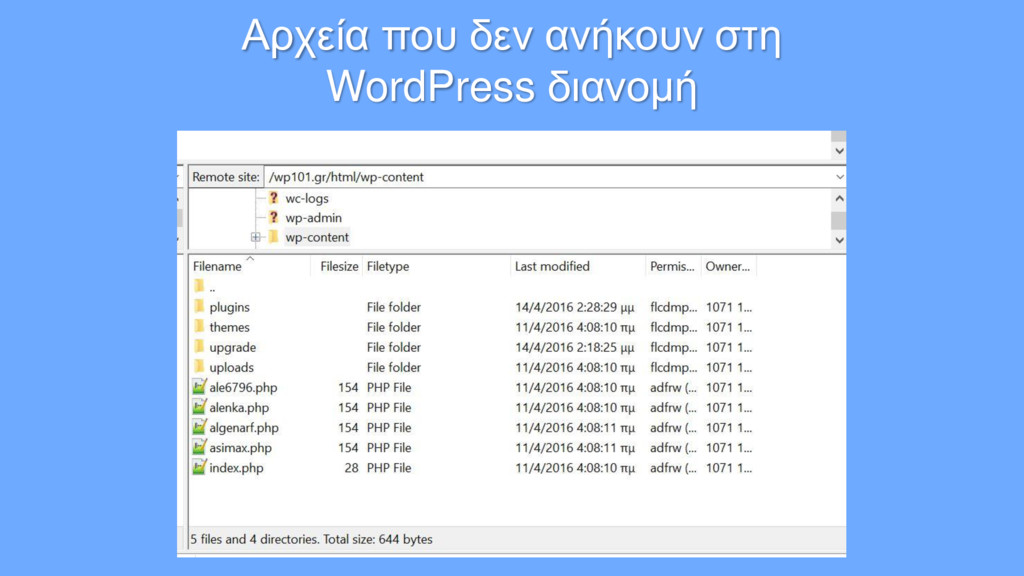The height and width of the screenshot is (576, 1024).
Task: Click uploads 'File folder' type cell
Action: point(394,368)
